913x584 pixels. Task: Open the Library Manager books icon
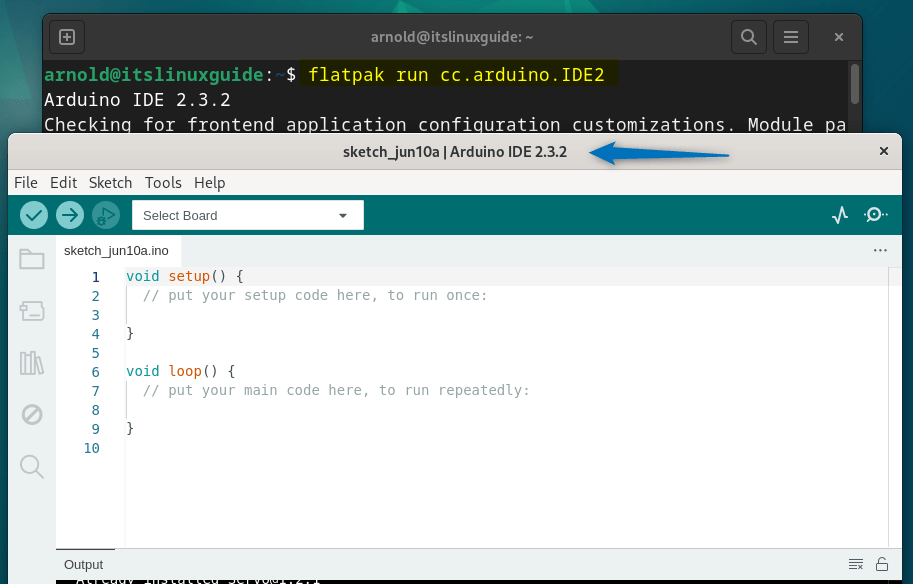[x=31, y=363]
